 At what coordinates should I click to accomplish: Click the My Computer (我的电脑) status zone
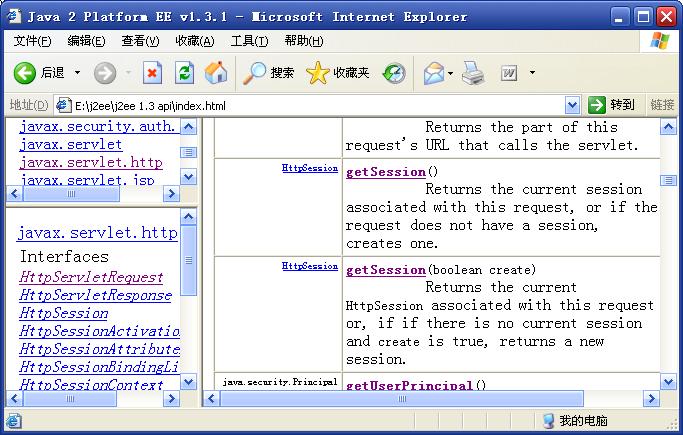(x=575, y=421)
